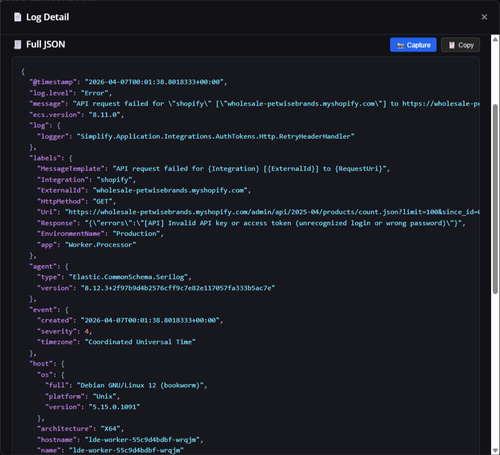Viewport: 500px width, 455px height.
Task: Click the vertical scrollbar thumb
Action: click(x=495, y=199)
